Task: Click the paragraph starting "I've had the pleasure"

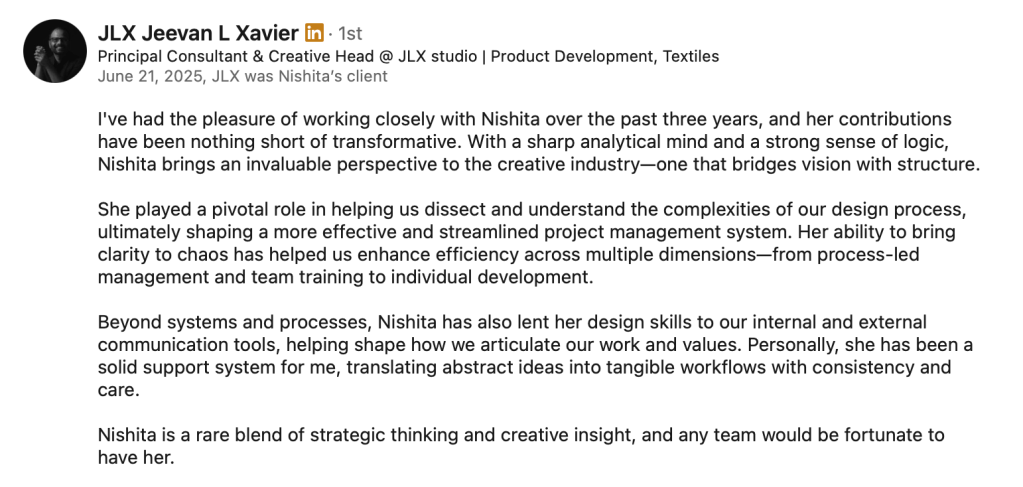Action: pyautogui.click(x=530, y=142)
